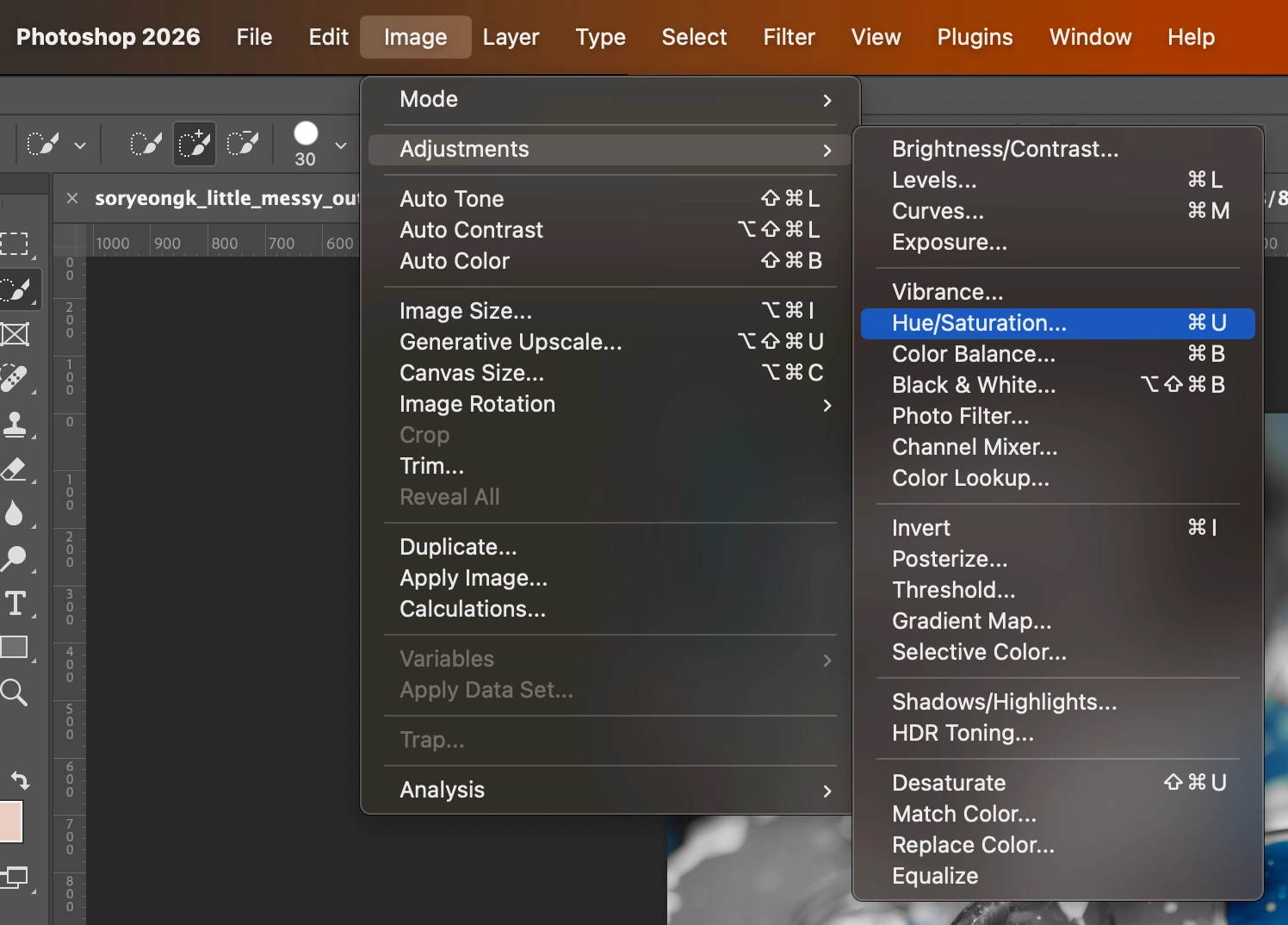This screenshot has height=925, width=1288.
Task: Select the Clone Stamp tool
Action: click(x=15, y=424)
